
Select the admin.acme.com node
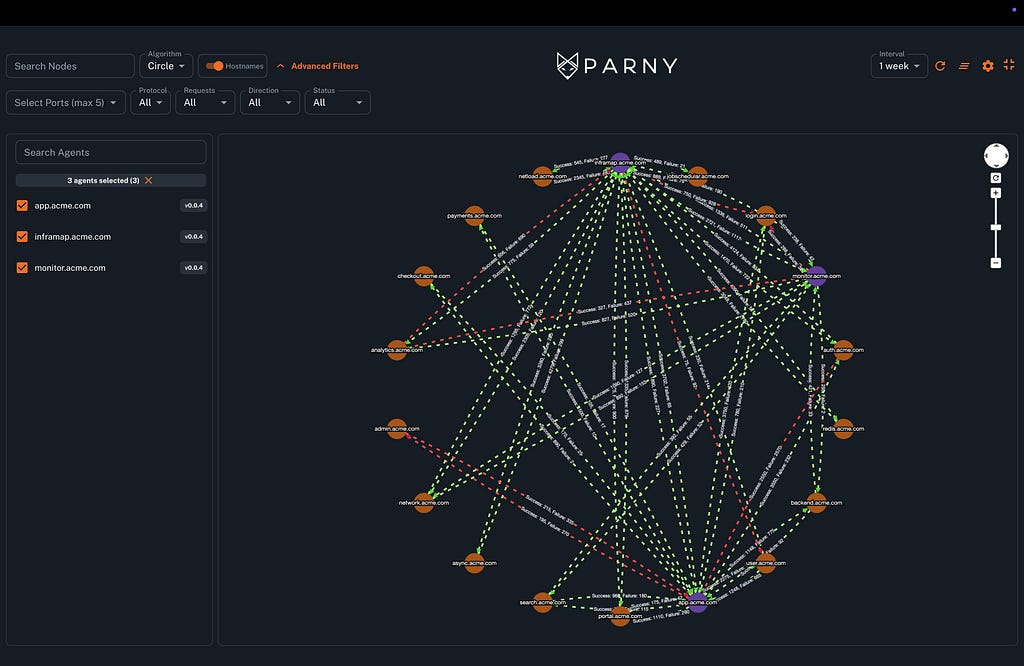point(397,429)
